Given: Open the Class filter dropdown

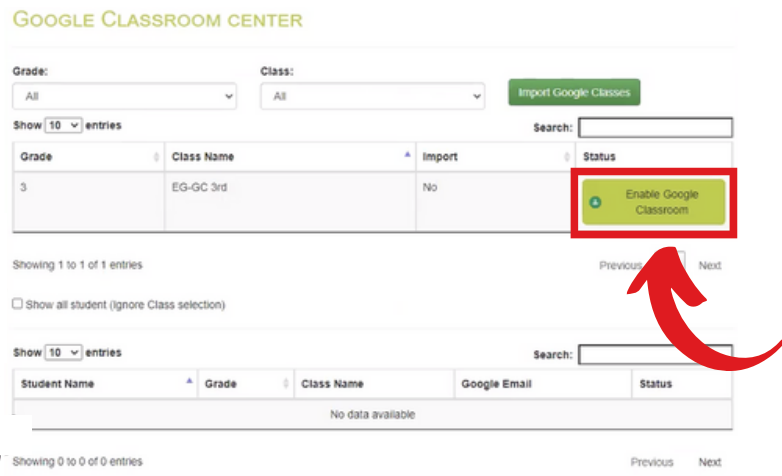Looking at the screenshot, I should point(372,96).
